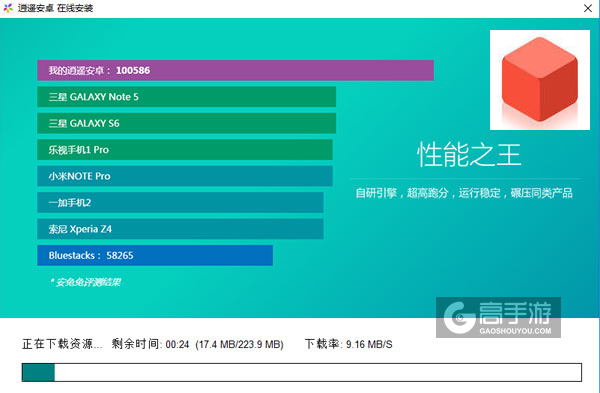This screenshot has height=393, width=600.
Task: Click the 17.4 MB/223.9 MB download size
Action: [240, 344]
